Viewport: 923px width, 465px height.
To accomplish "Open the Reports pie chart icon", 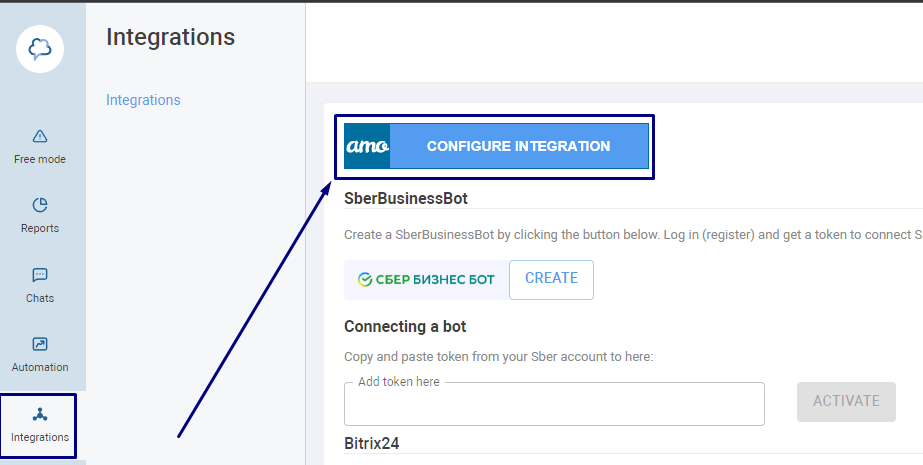I will [39, 205].
